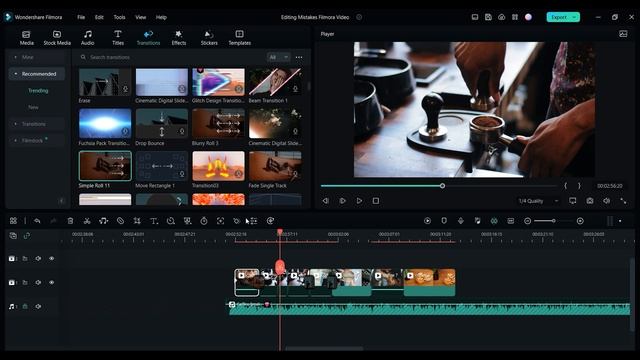Open the timeline layout grid icon
This screenshot has width=640, height=360.
pos(13,221)
